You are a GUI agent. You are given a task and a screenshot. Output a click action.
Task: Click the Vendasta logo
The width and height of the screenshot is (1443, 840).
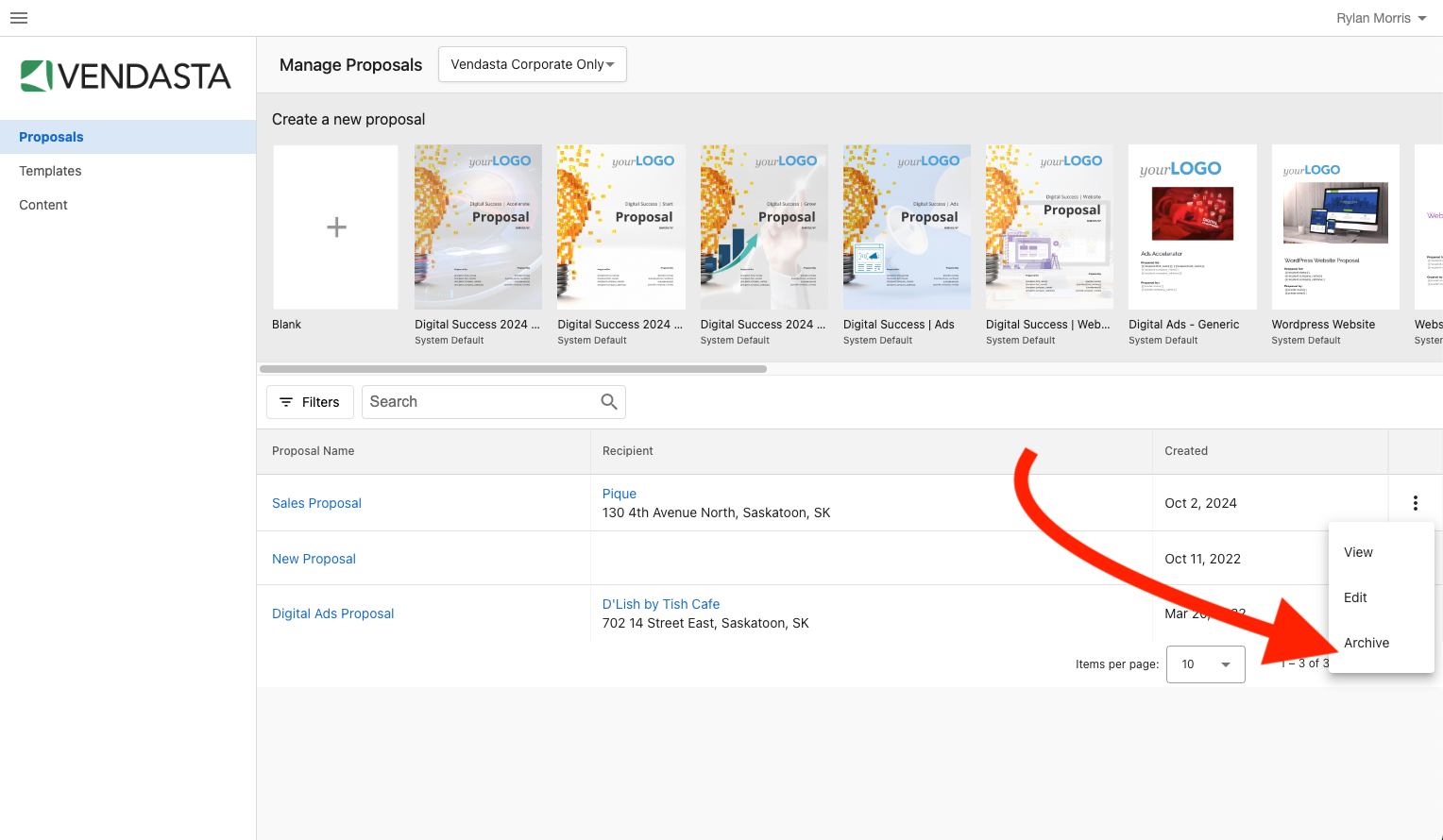pyautogui.click(x=126, y=76)
